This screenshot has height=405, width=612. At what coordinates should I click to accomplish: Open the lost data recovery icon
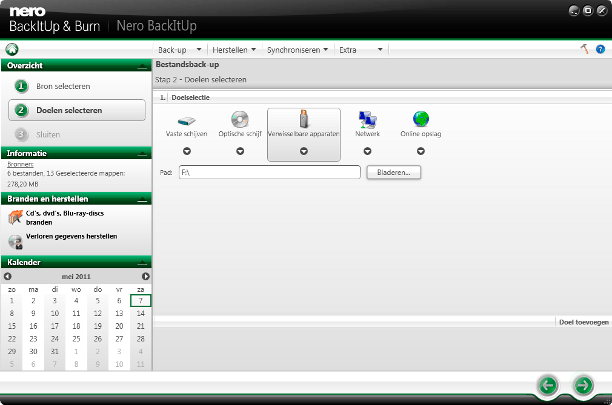point(16,242)
